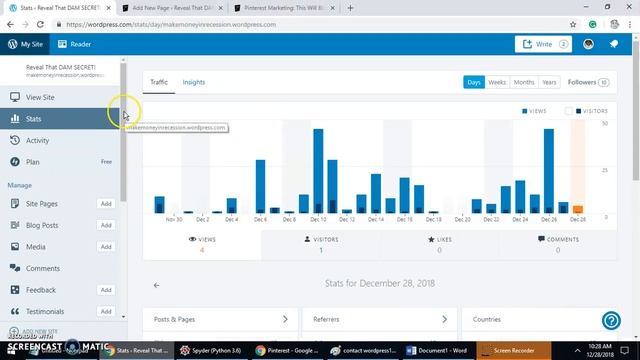
Task: Click the browser Back button
Action: pos(10,24)
